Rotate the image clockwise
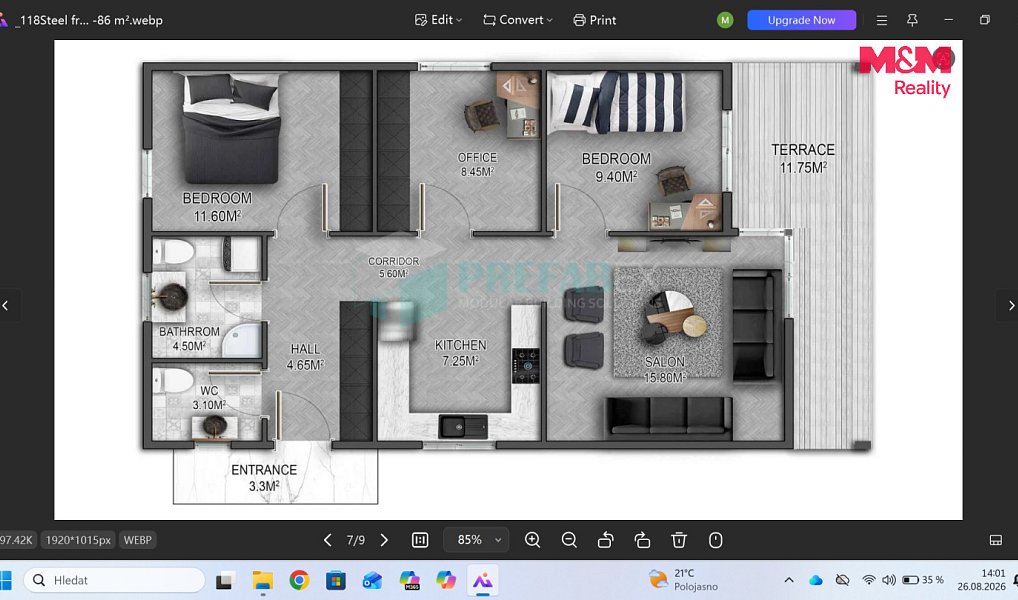The width and height of the screenshot is (1018, 600). [642, 540]
